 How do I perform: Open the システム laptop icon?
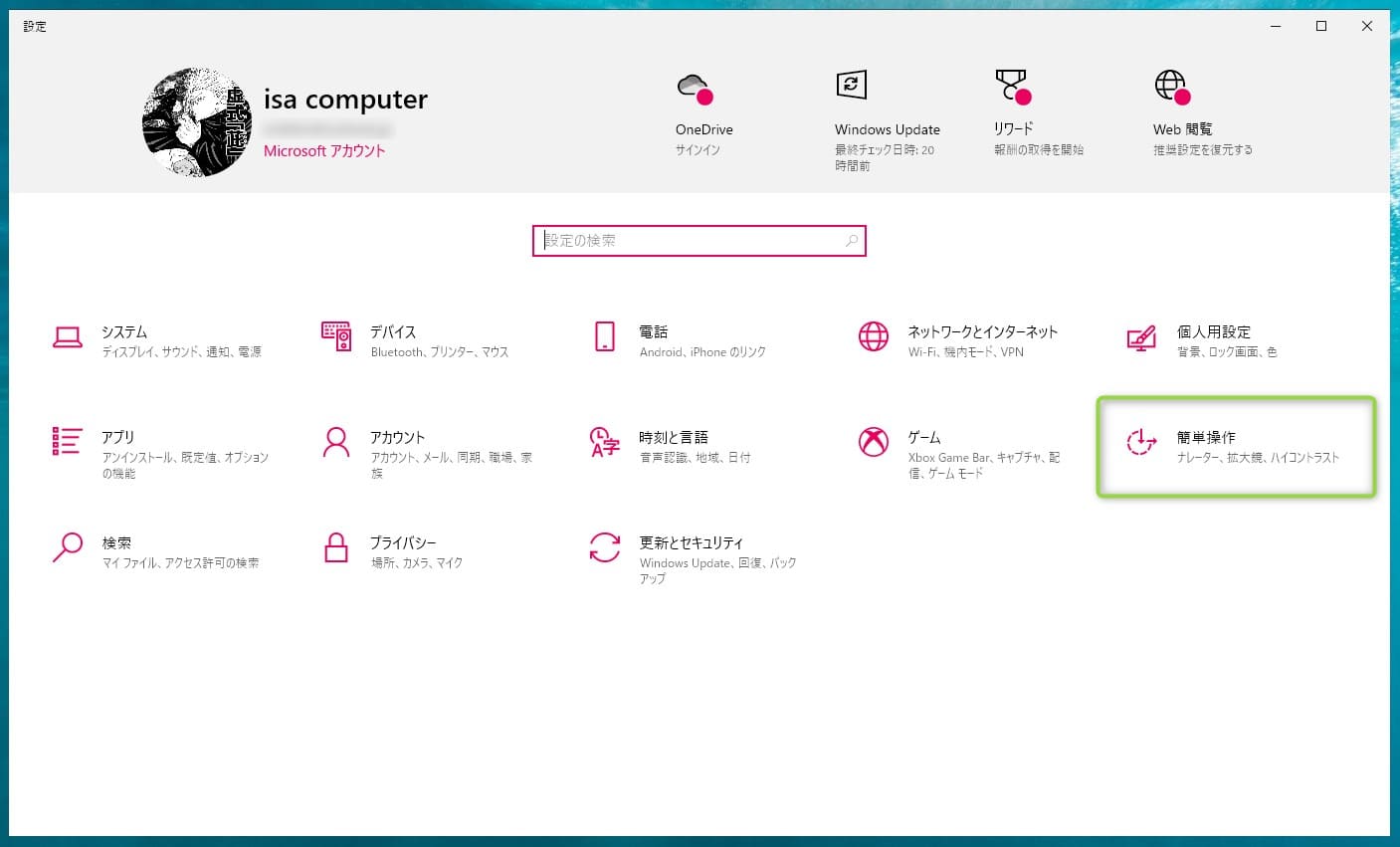[68, 337]
